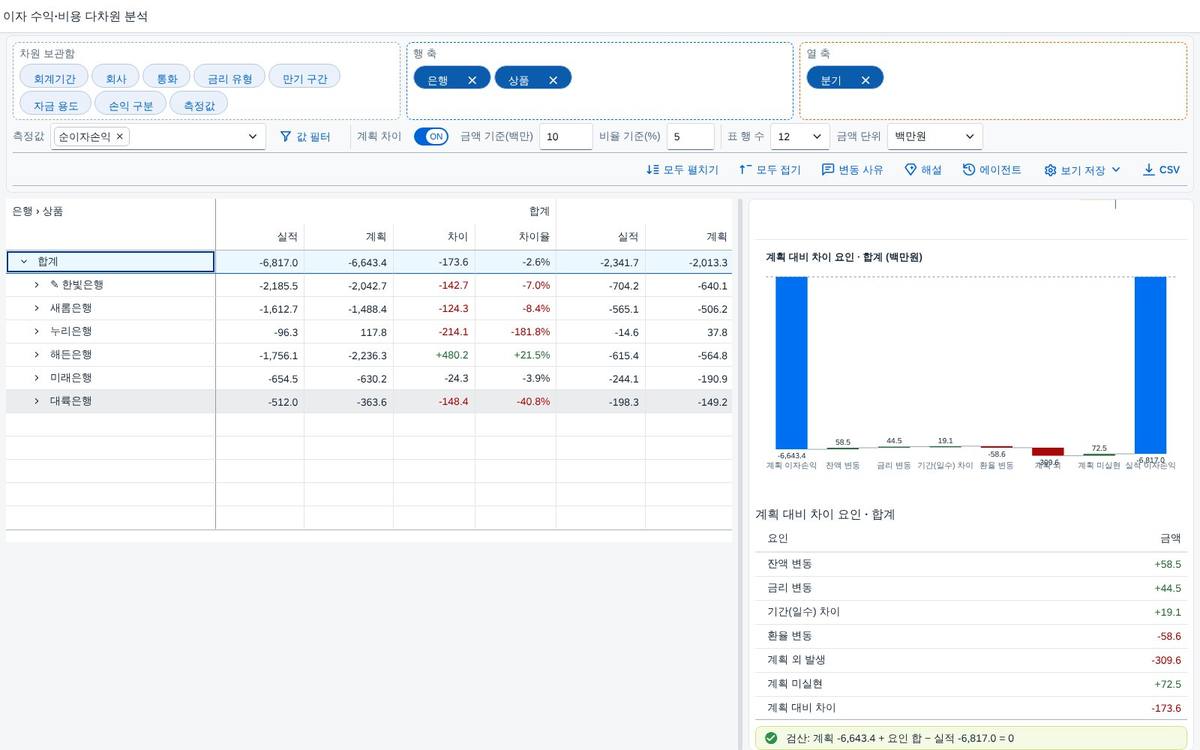Viewport: 1200px width, 750px height.
Task: Click the blue 실적 이자손익 waterfall bar
Action: (x=1150, y=365)
